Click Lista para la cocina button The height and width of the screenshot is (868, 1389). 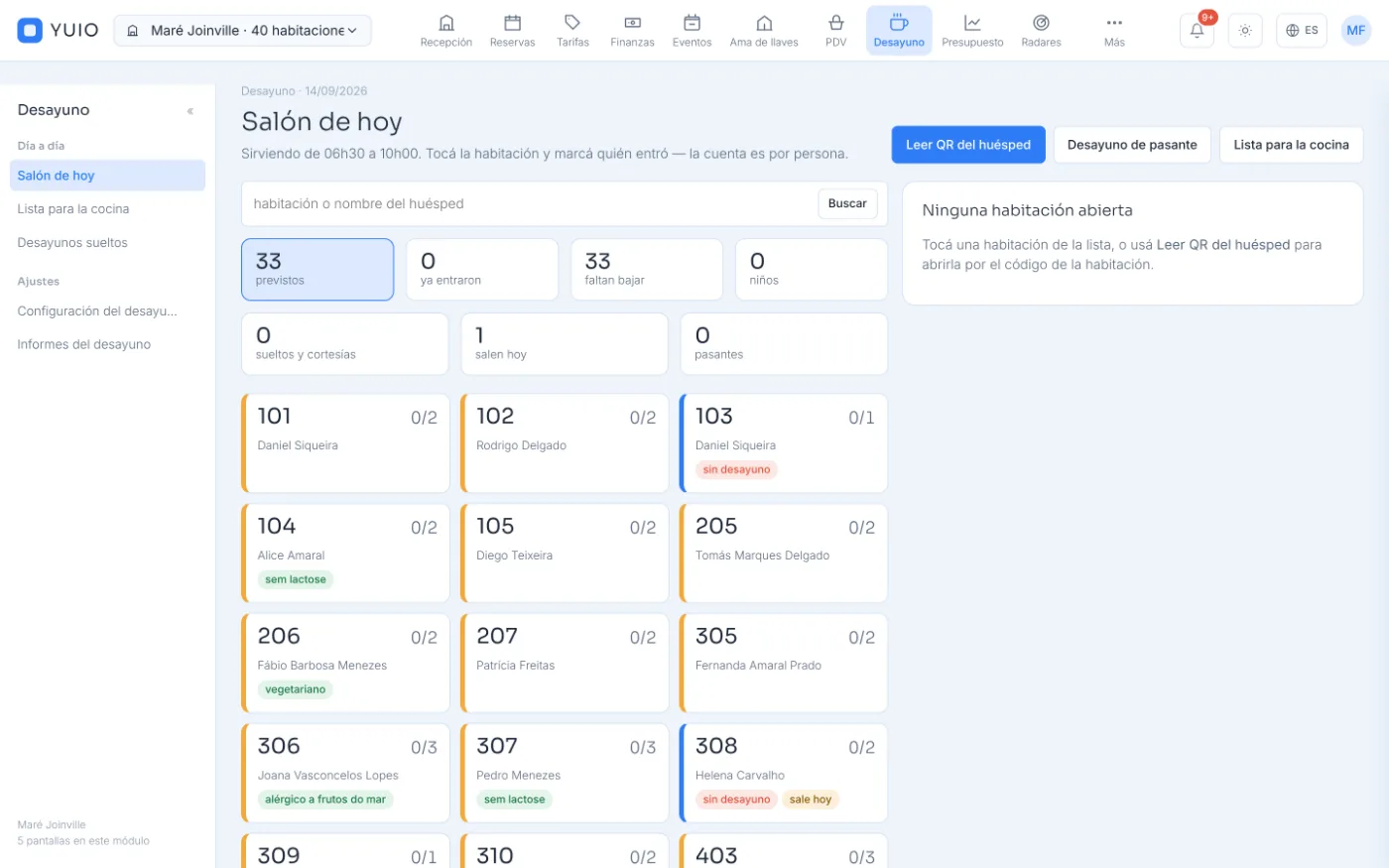(x=1291, y=145)
